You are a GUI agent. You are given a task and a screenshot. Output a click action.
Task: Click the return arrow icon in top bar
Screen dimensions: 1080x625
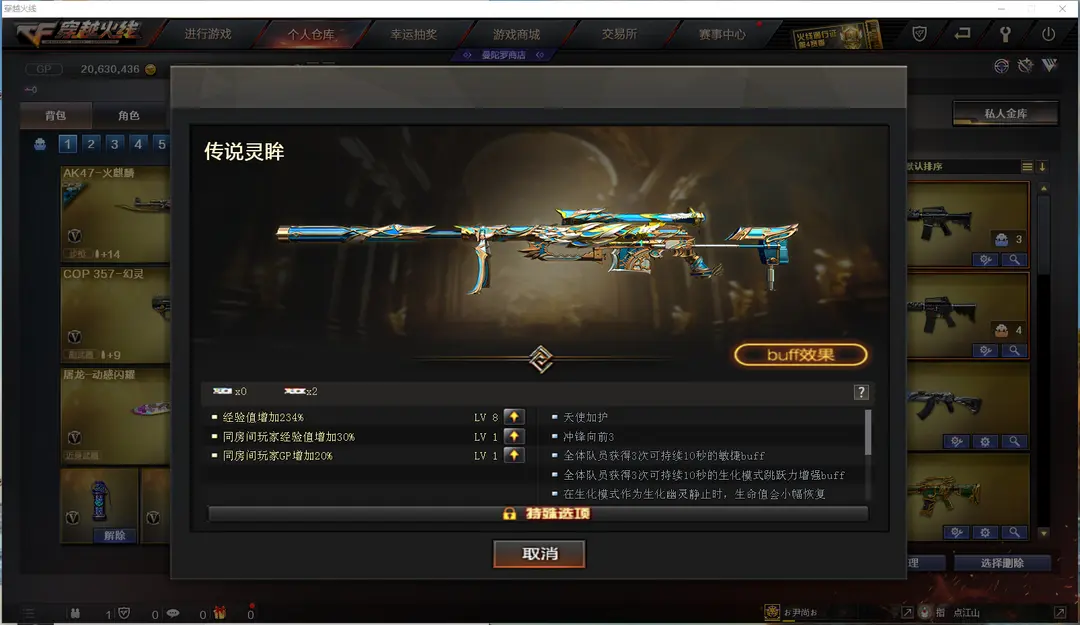tap(962, 33)
